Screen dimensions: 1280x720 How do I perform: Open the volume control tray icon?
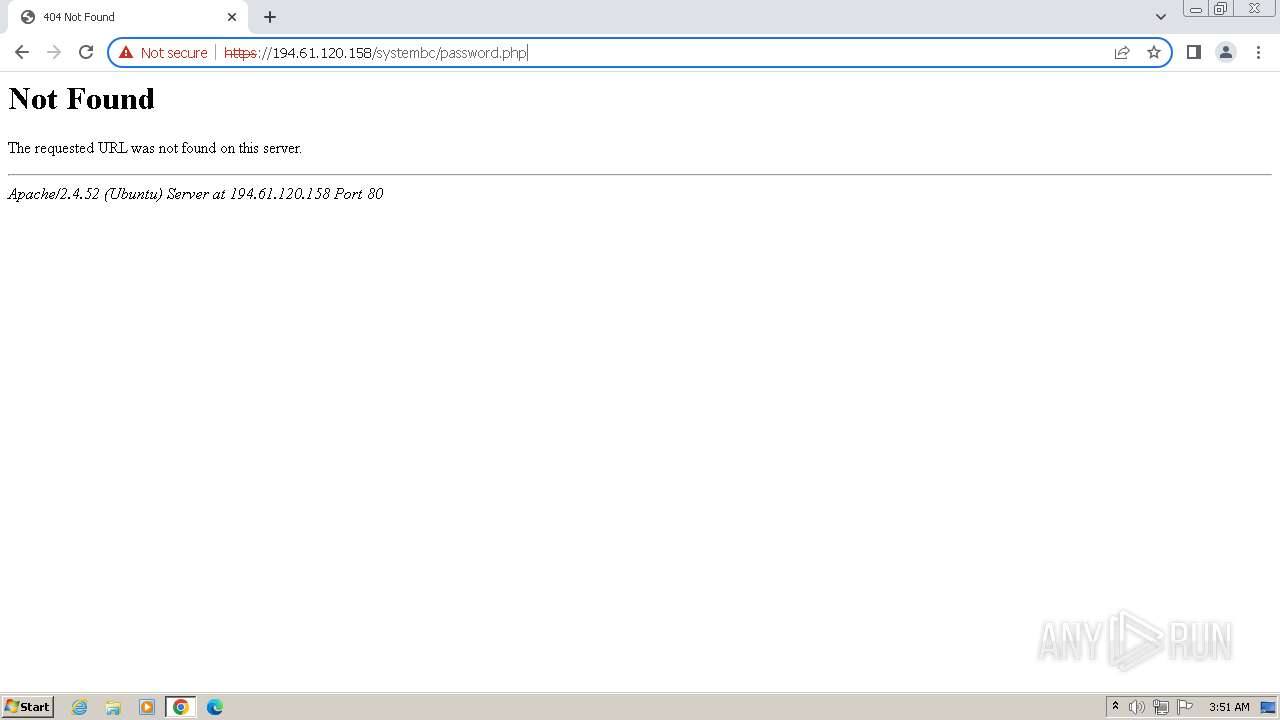[x=1137, y=707]
